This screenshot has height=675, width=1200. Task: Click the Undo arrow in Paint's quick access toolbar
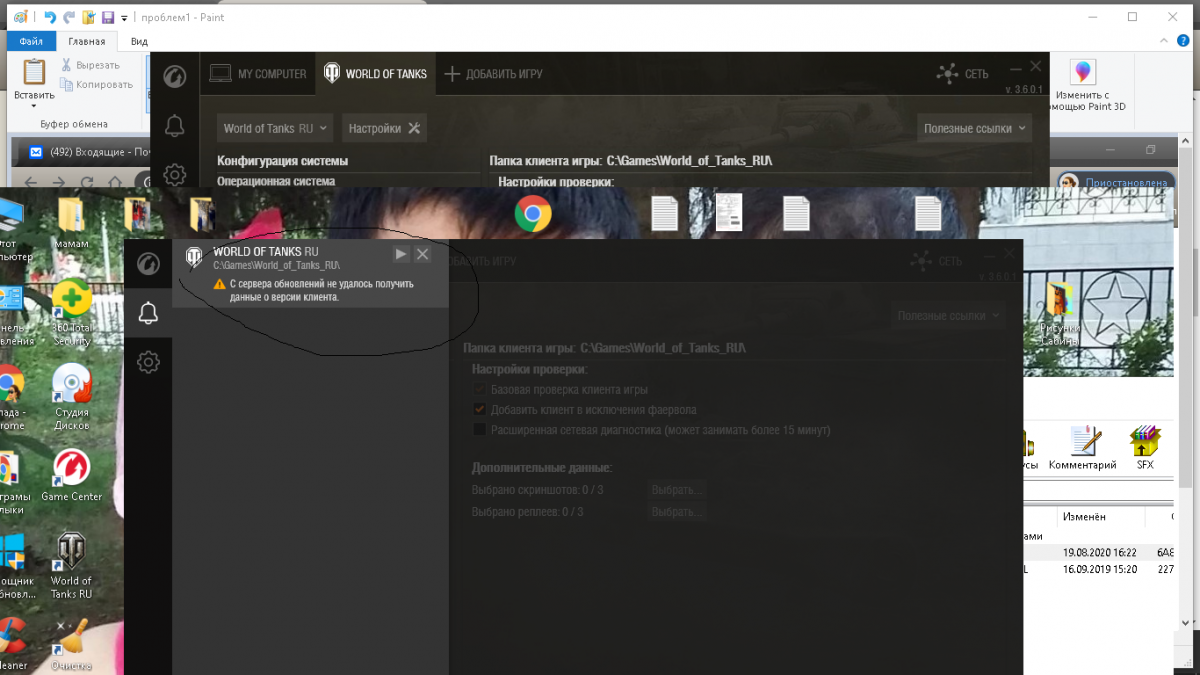(x=50, y=17)
